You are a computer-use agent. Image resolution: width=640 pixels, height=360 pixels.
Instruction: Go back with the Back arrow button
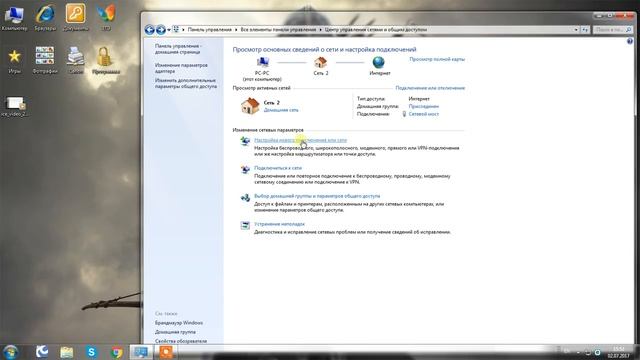point(149,29)
